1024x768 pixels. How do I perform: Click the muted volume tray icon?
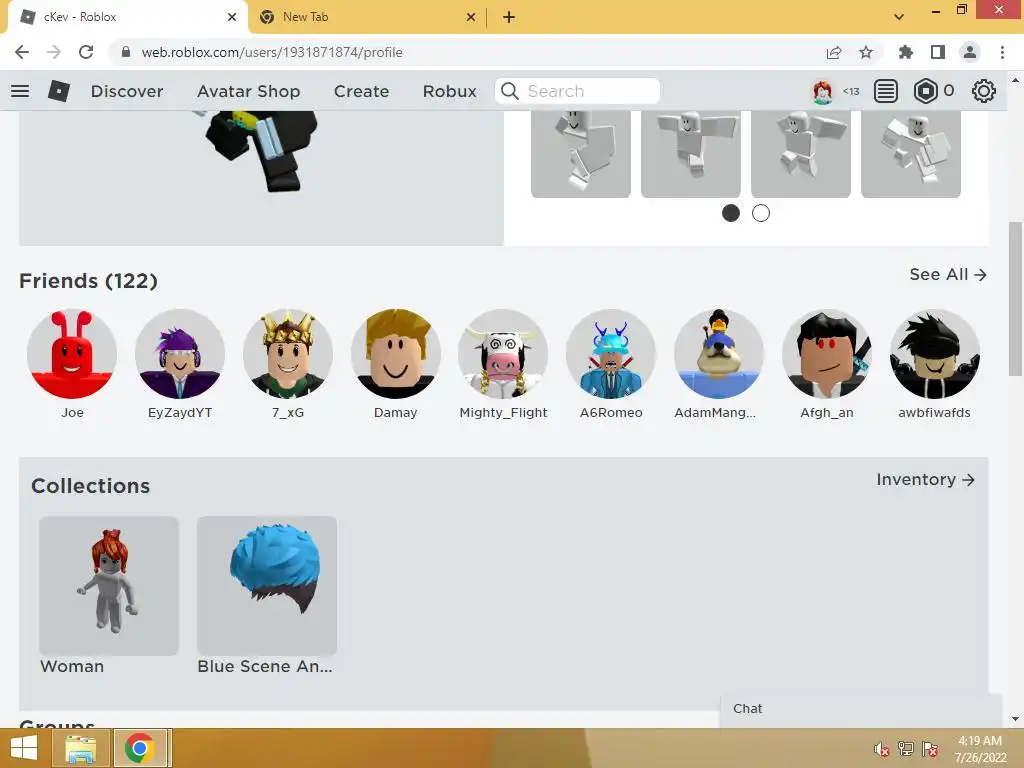click(x=882, y=749)
